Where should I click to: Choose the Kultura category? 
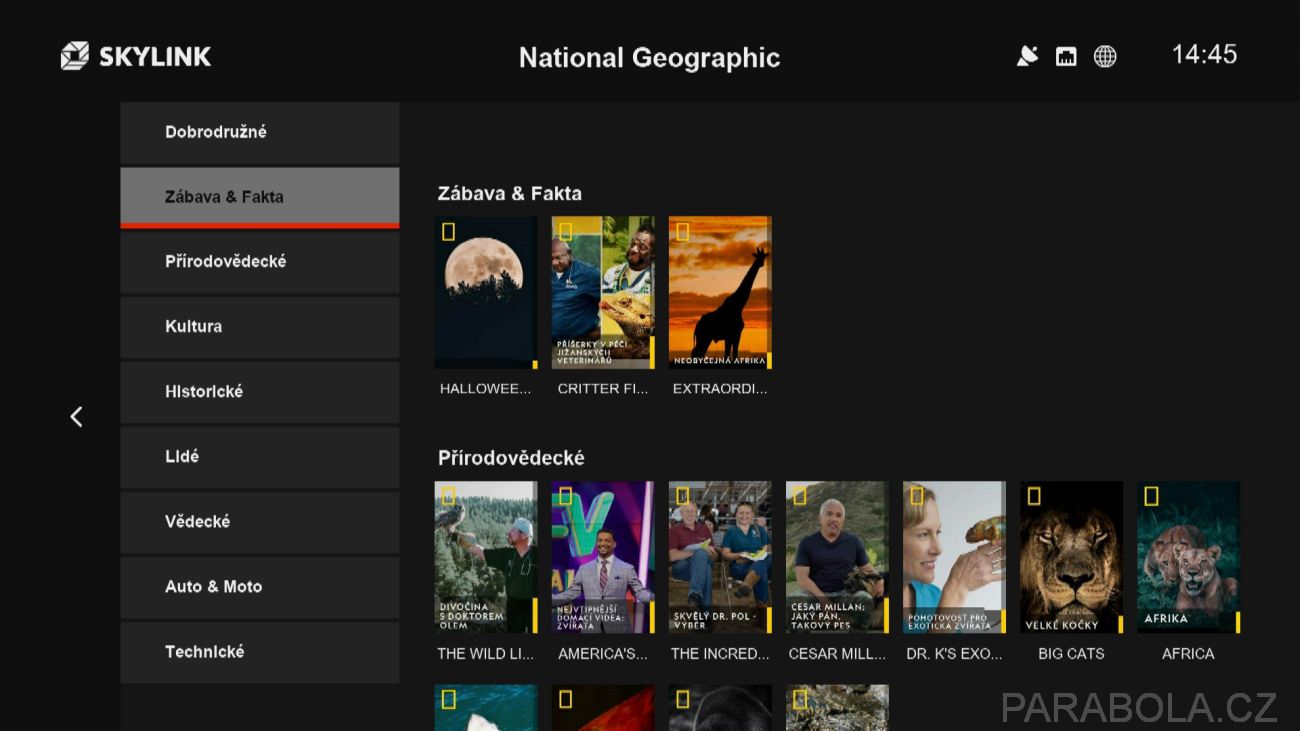(x=260, y=327)
